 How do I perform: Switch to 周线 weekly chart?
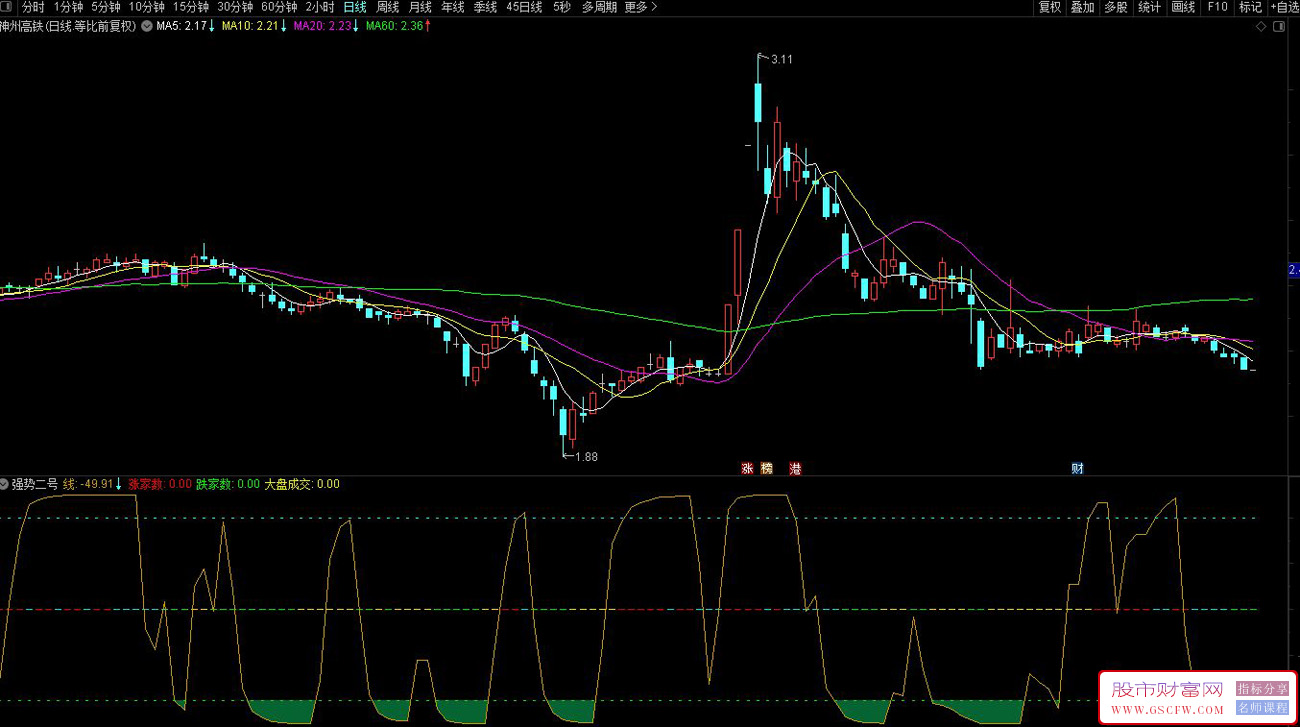(387, 7)
